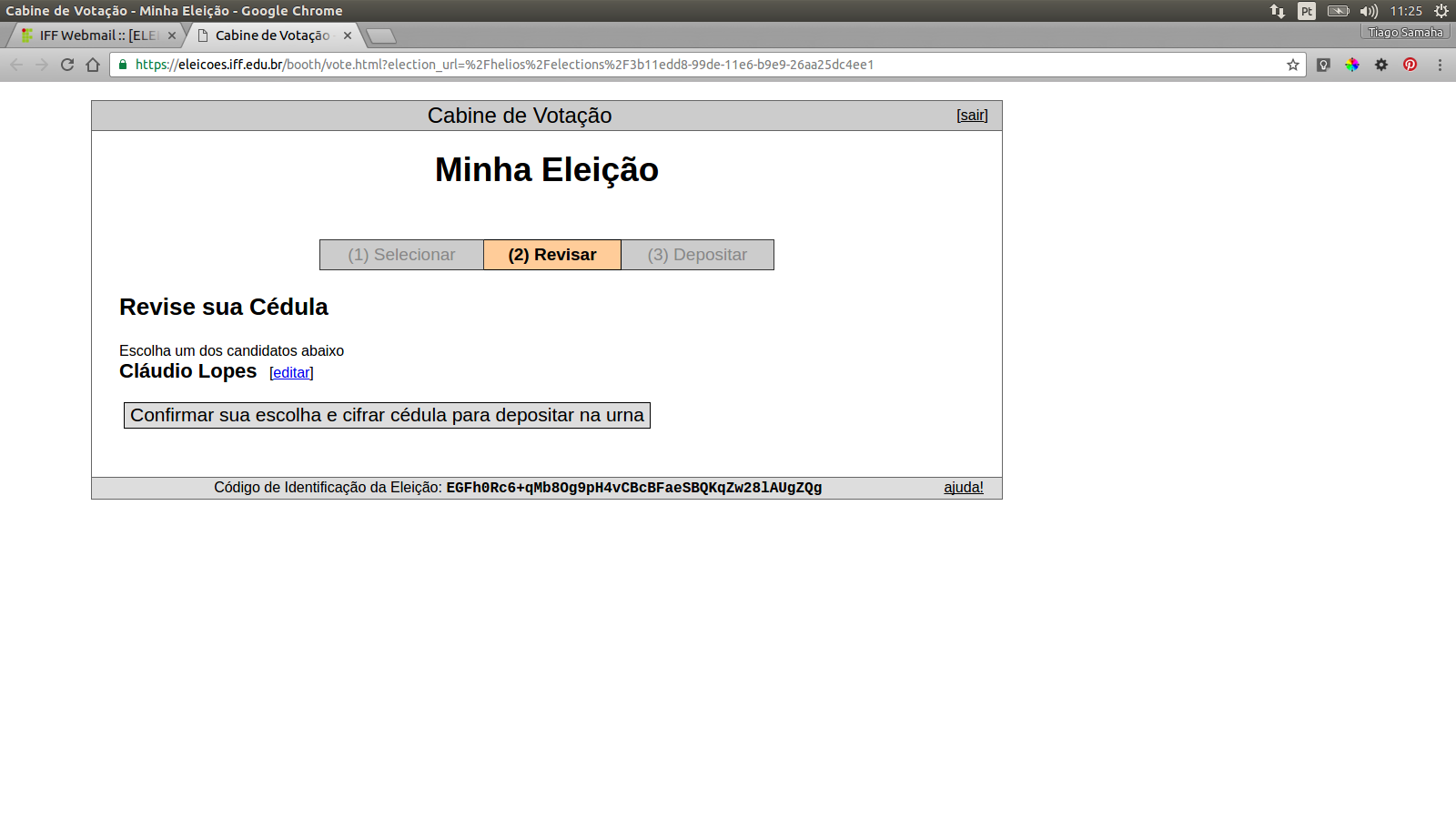Open the shield extension icon beside address bar
This screenshot has height=819, width=1456.
(1324, 65)
